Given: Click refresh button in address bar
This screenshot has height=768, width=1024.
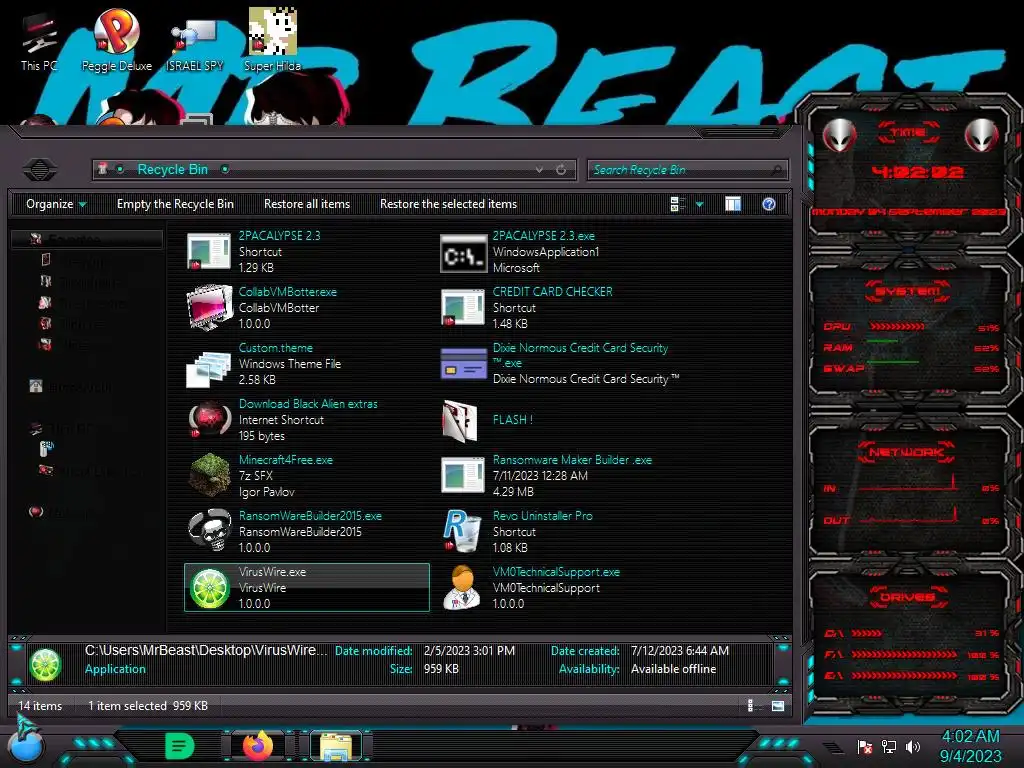Looking at the screenshot, I should (x=561, y=170).
